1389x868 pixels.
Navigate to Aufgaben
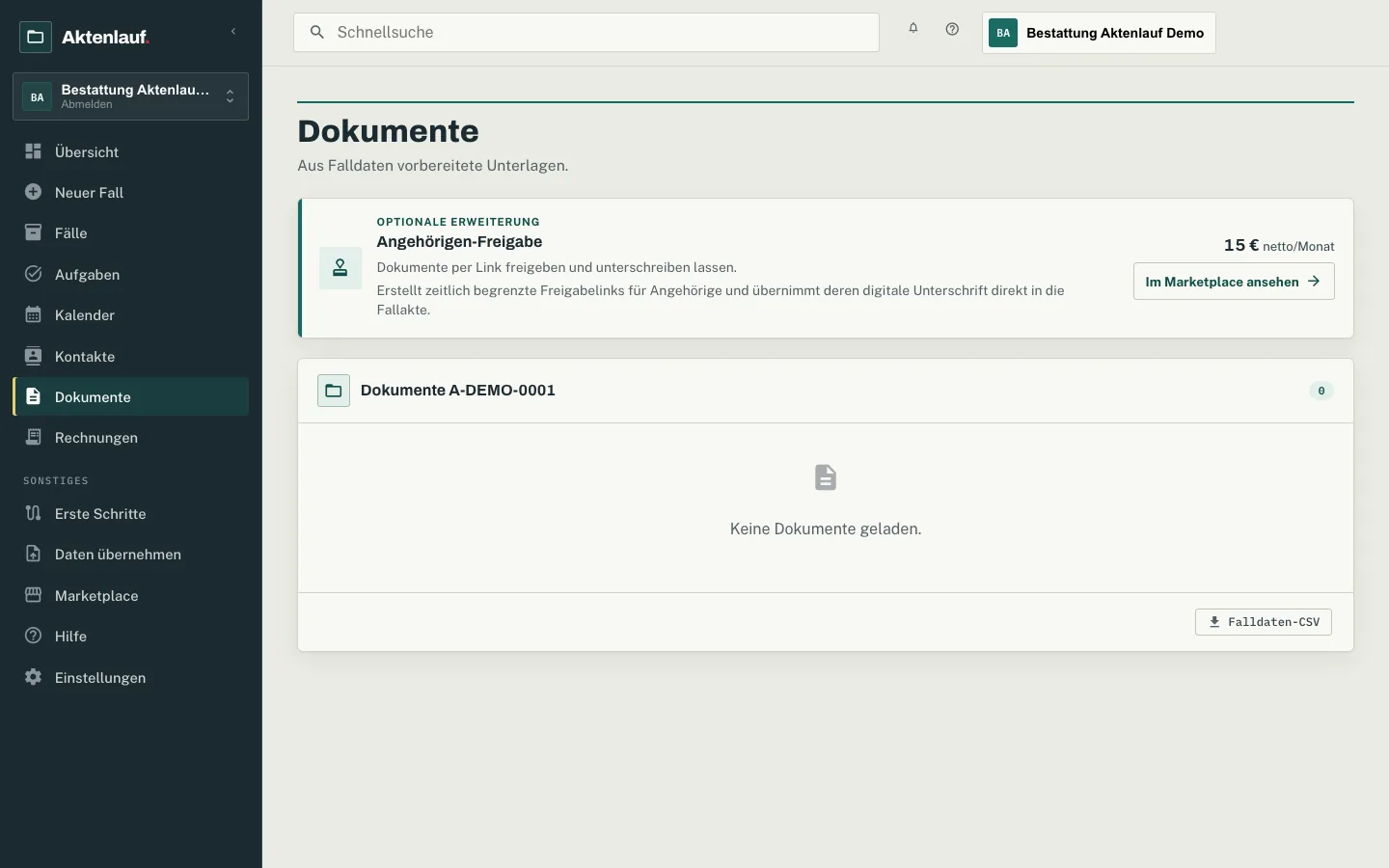point(130,274)
